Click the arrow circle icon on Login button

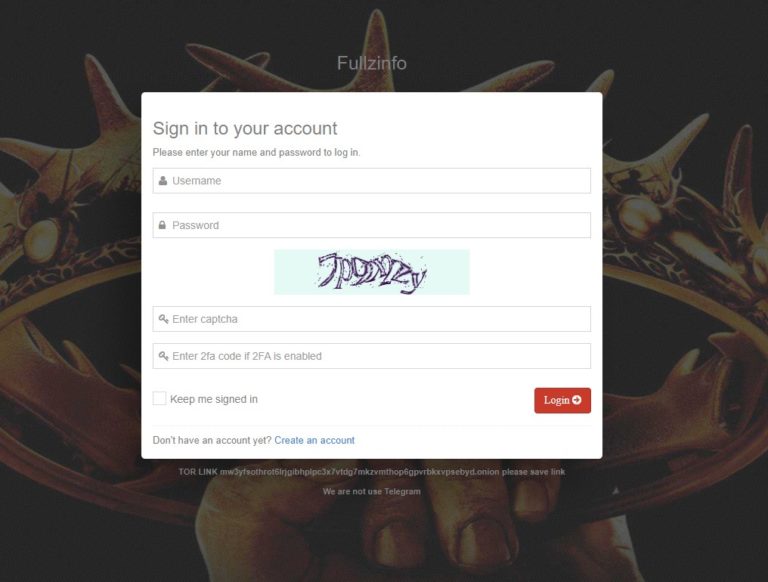click(577, 400)
